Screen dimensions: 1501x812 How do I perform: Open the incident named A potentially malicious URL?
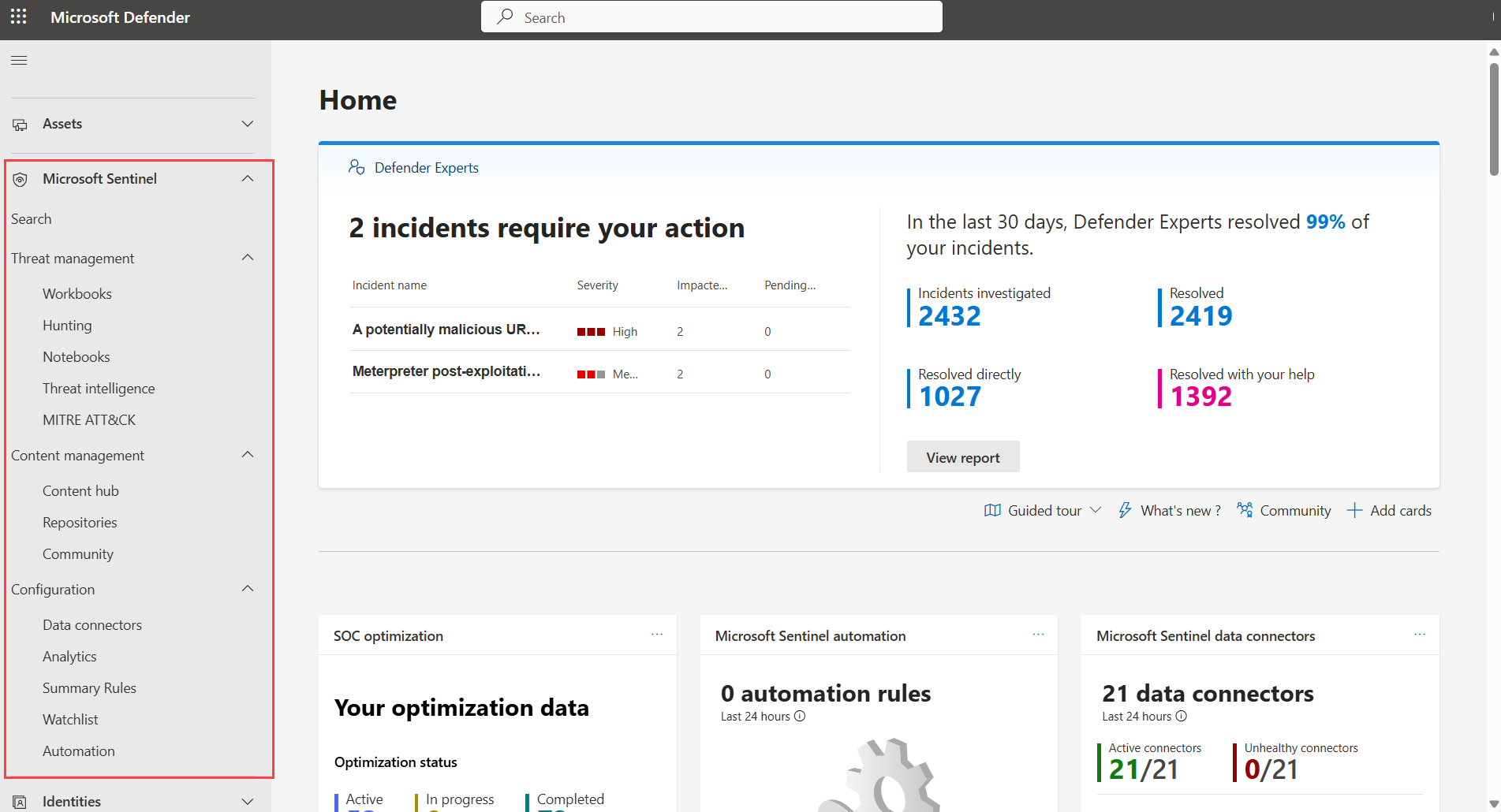click(446, 330)
